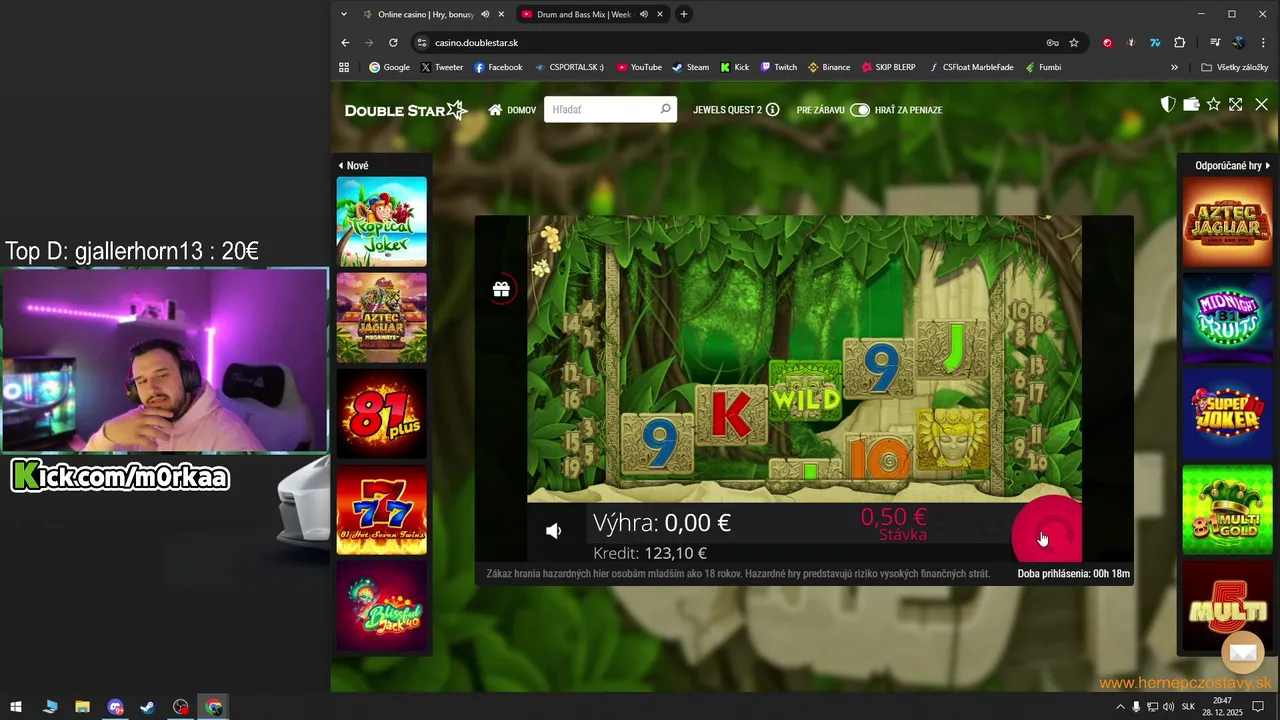Add game to favorites with star icon
This screenshot has width=1280, height=720.
1213,104
